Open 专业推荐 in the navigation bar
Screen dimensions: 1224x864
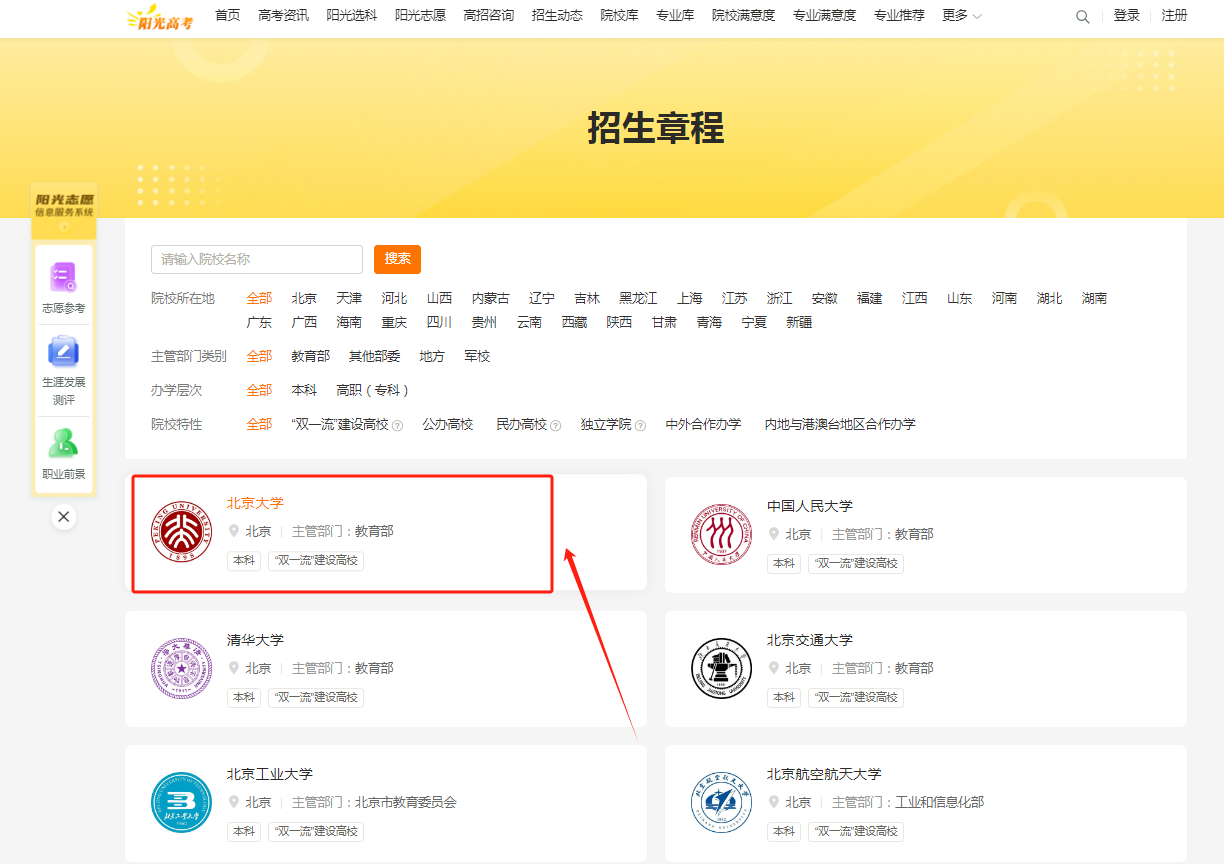[899, 15]
